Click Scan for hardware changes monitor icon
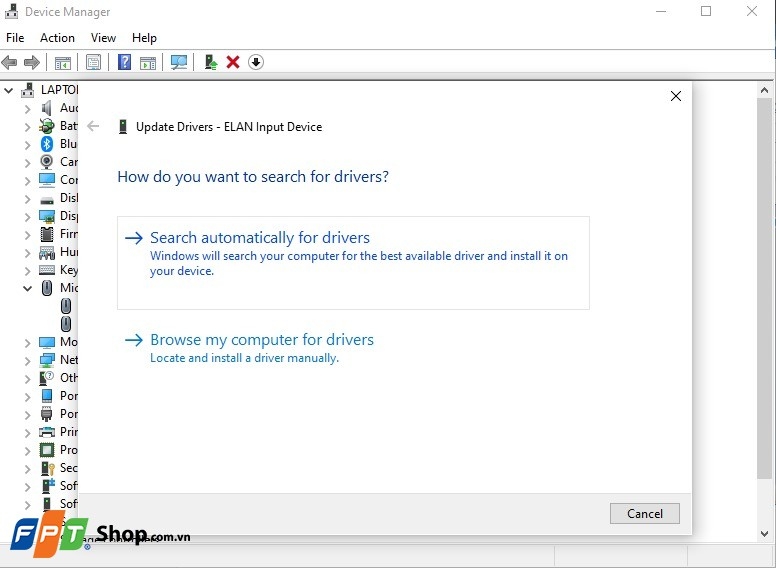 (179, 62)
